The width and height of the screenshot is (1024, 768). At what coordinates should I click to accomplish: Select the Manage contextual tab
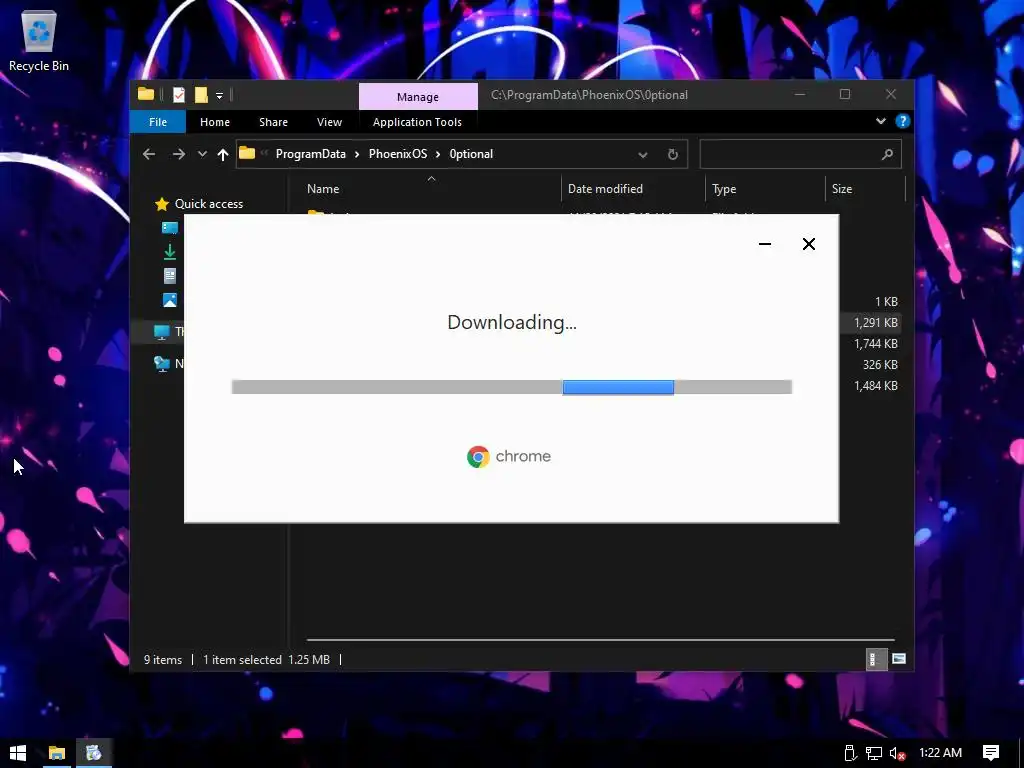(x=418, y=97)
